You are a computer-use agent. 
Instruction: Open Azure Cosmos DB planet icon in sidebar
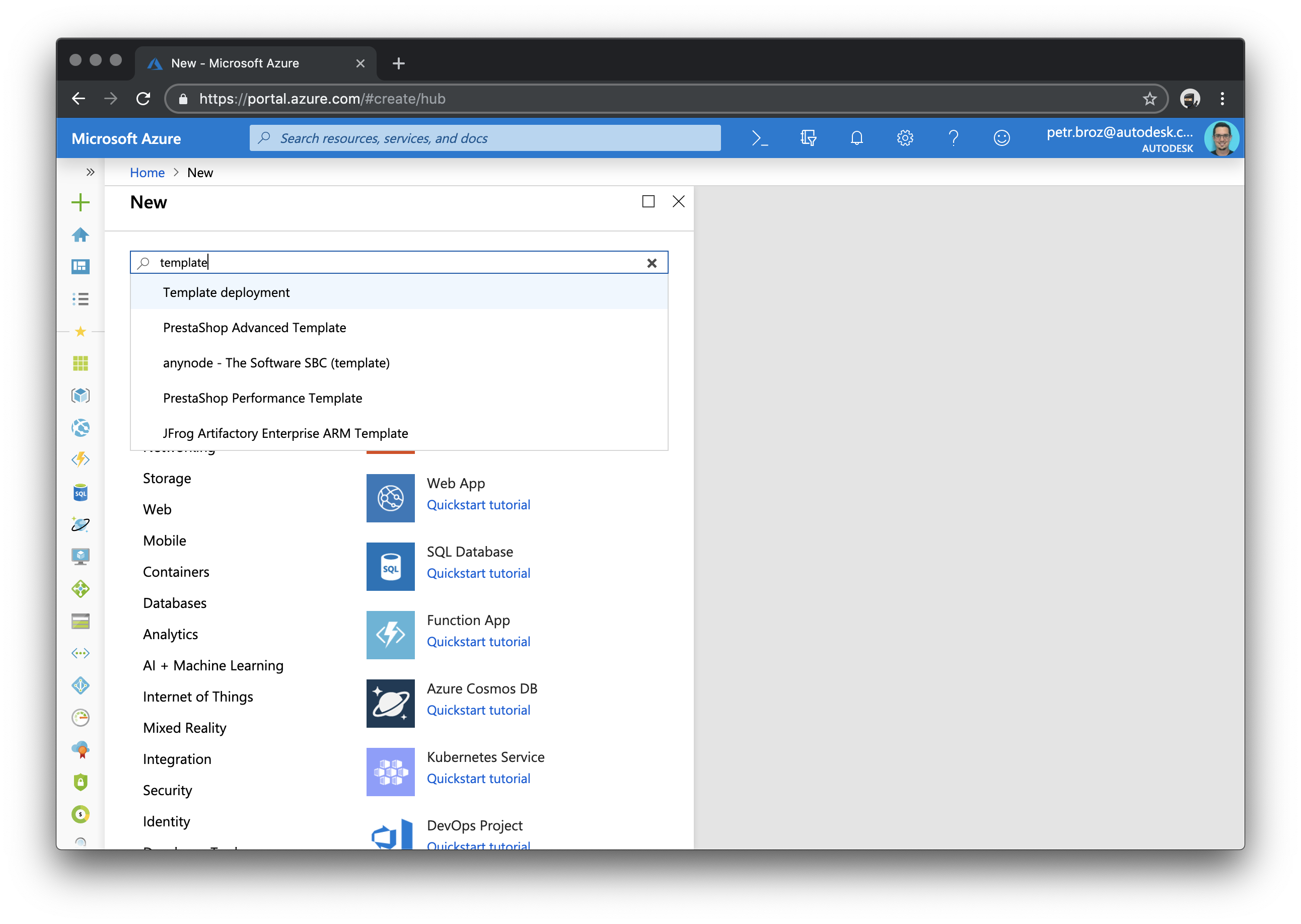pyautogui.click(x=80, y=524)
